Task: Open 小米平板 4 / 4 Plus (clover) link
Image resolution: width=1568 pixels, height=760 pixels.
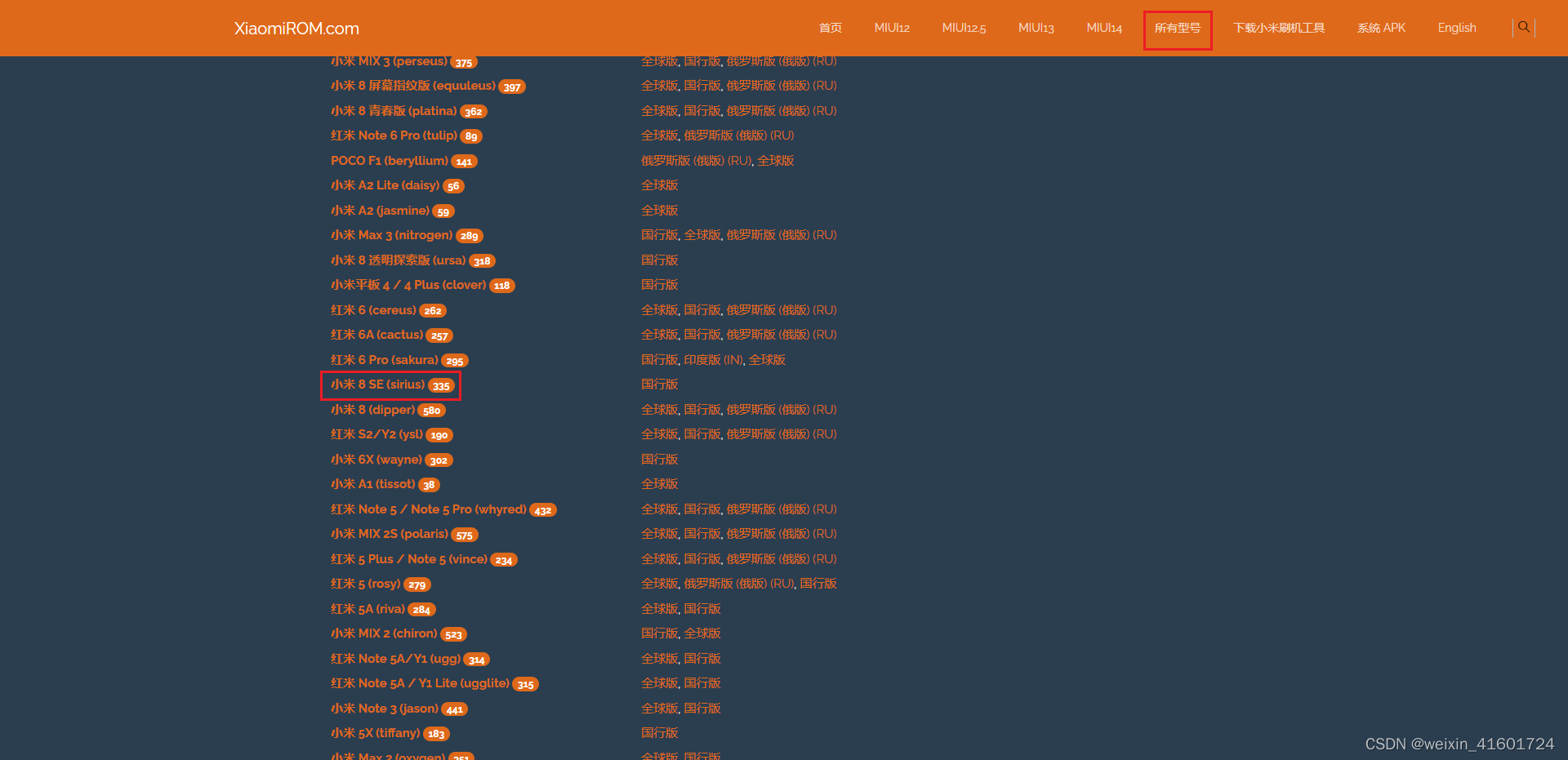Action: (408, 285)
